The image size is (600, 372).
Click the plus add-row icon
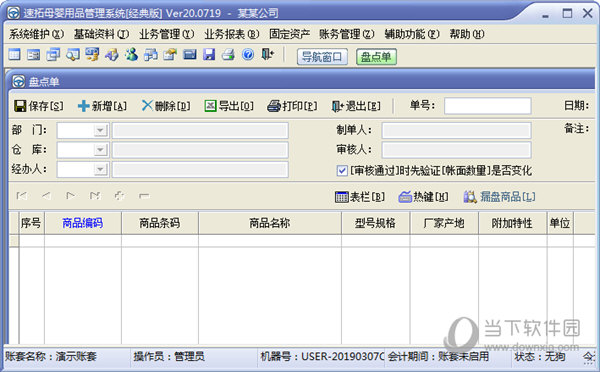pos(119,196)
